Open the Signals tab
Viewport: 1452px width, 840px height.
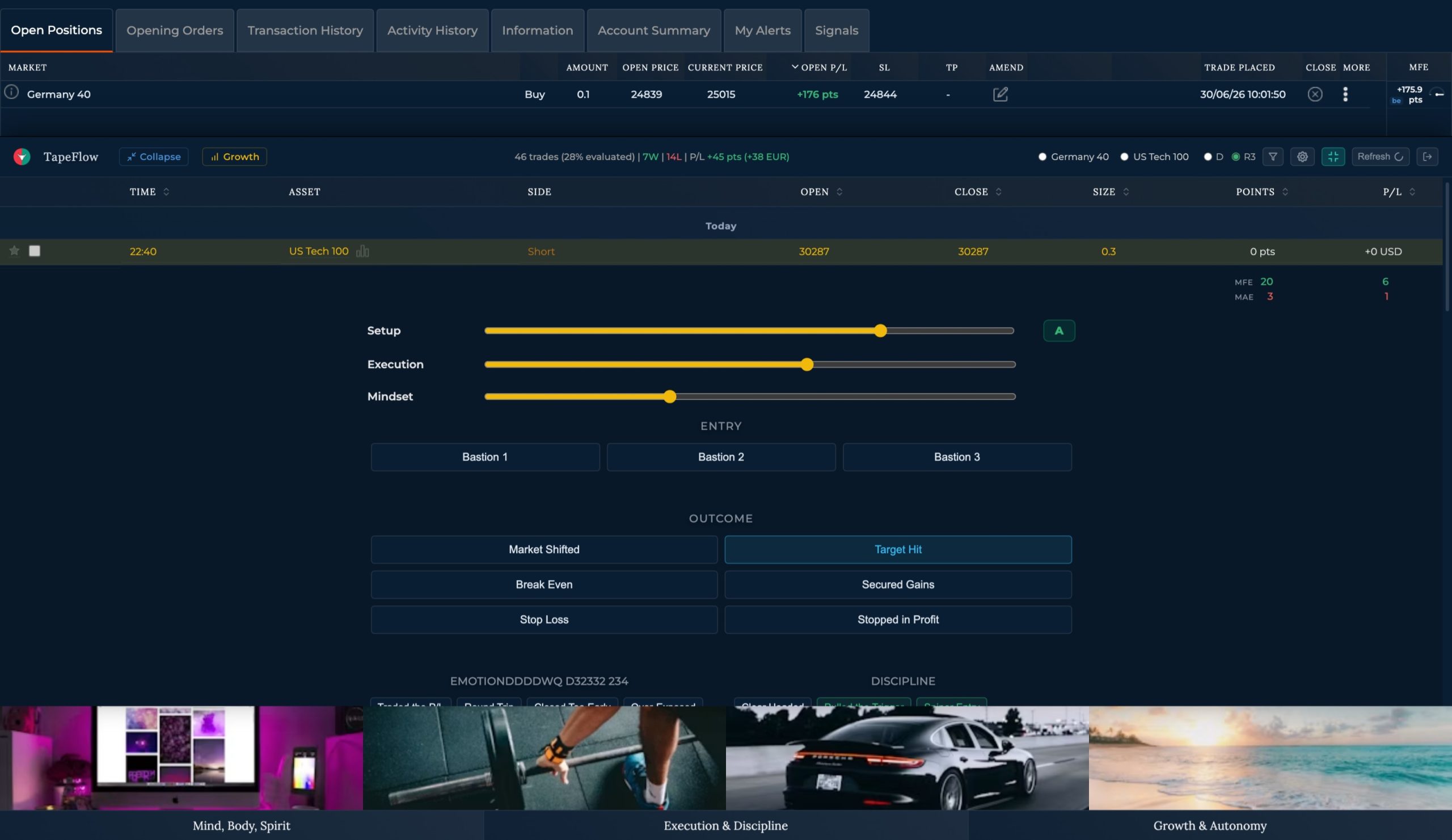tap(837, 31)
